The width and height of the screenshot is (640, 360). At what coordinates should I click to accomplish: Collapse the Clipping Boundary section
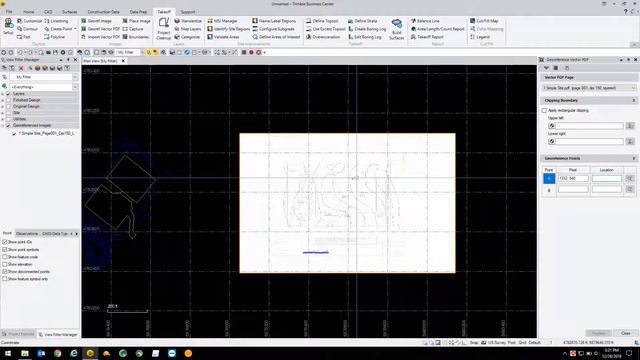click(x=633, y=100)
